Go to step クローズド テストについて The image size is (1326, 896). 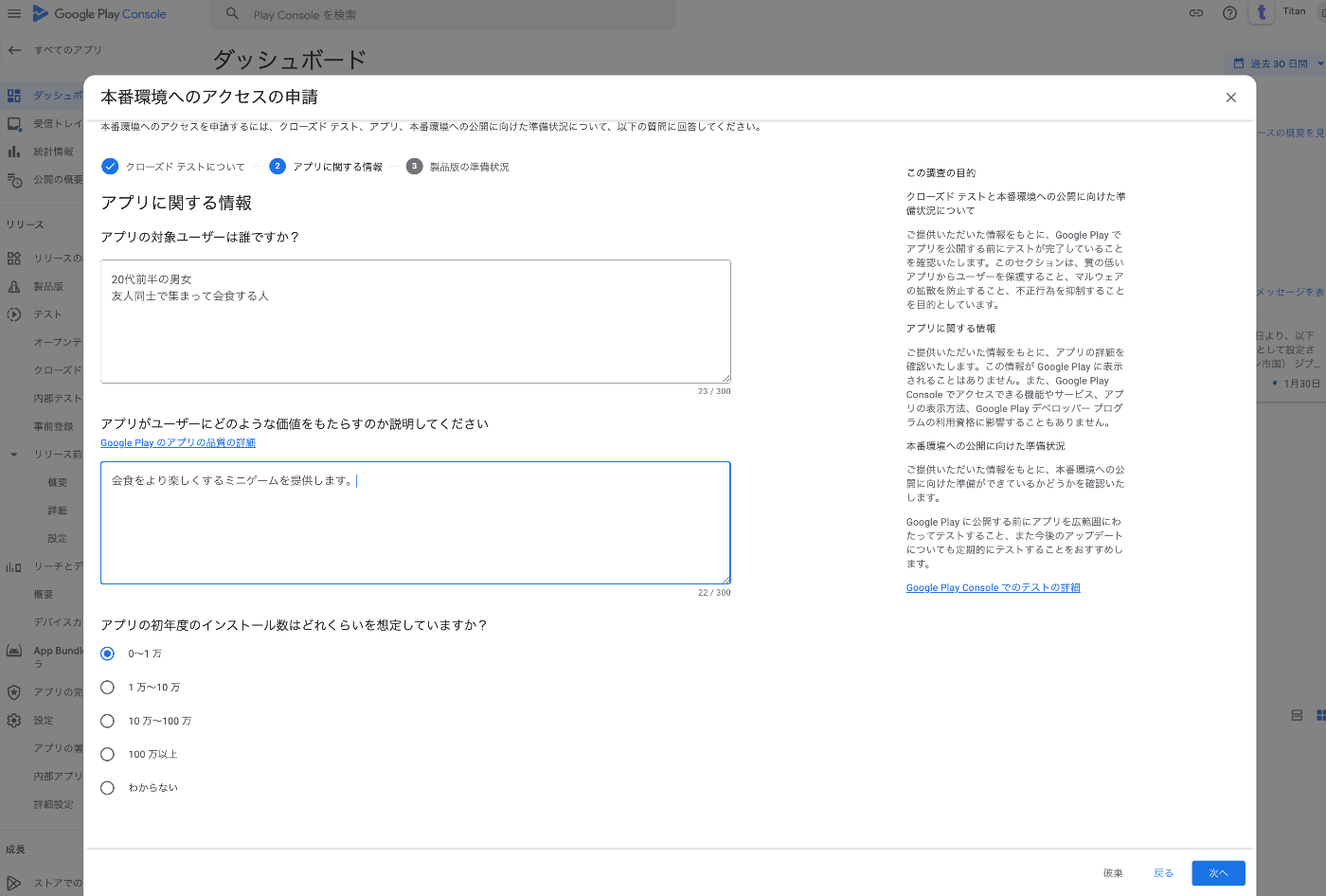[173, 167]
